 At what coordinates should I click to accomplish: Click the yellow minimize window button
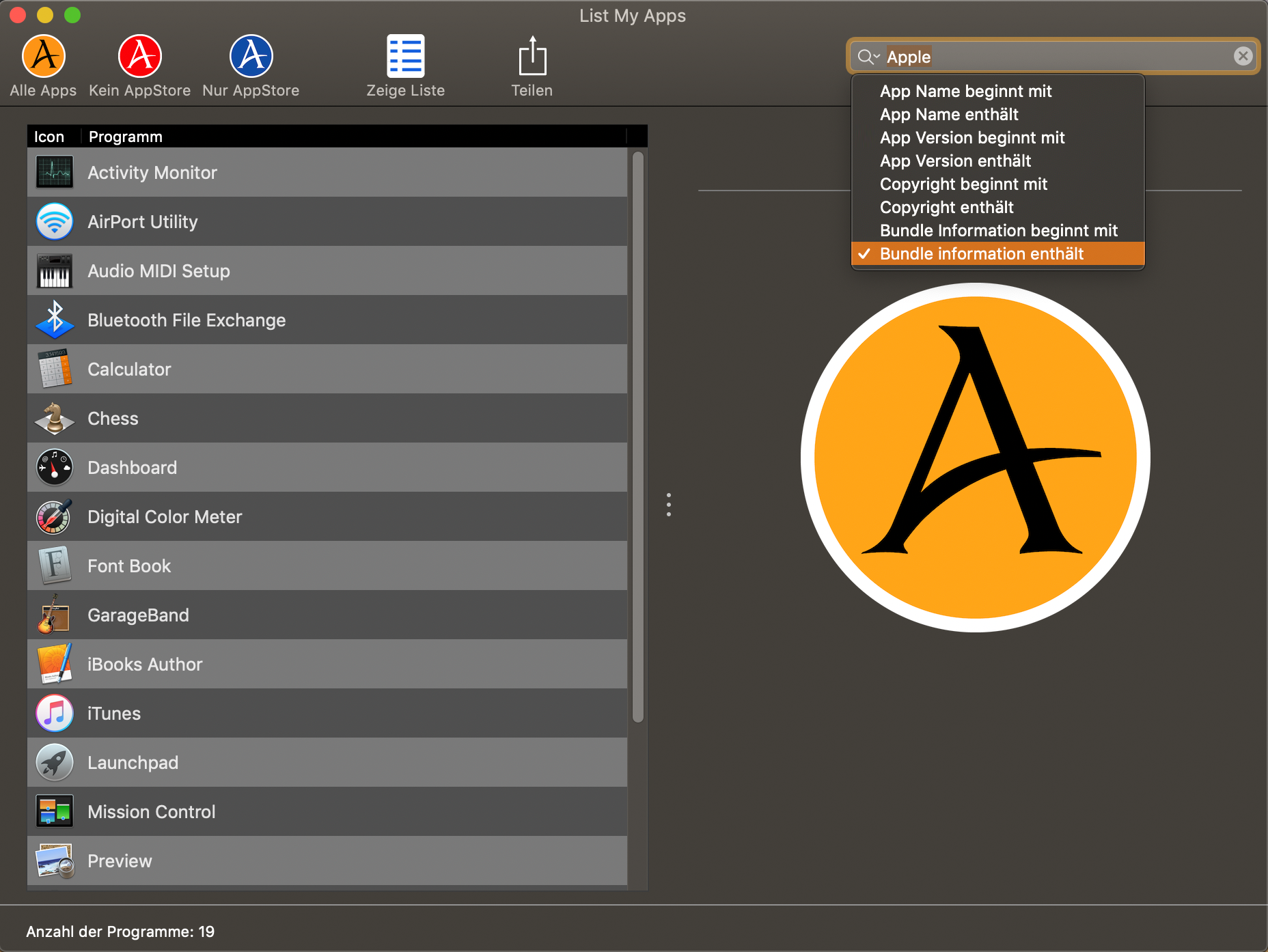[45, 15]
